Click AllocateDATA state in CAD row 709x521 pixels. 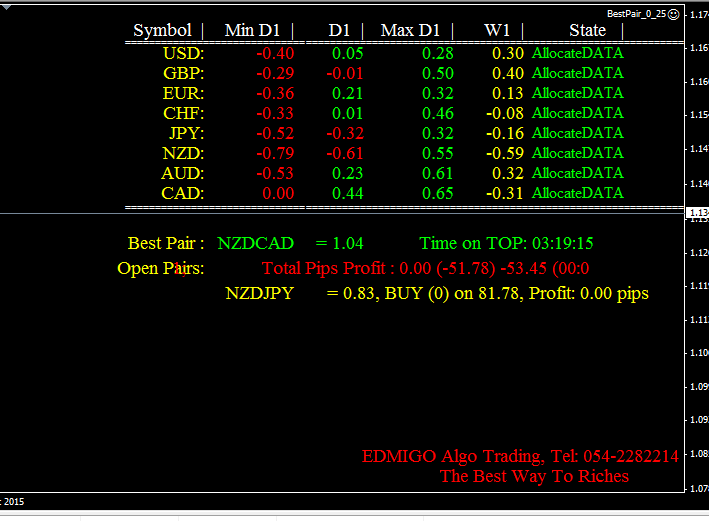click(578, 193)
